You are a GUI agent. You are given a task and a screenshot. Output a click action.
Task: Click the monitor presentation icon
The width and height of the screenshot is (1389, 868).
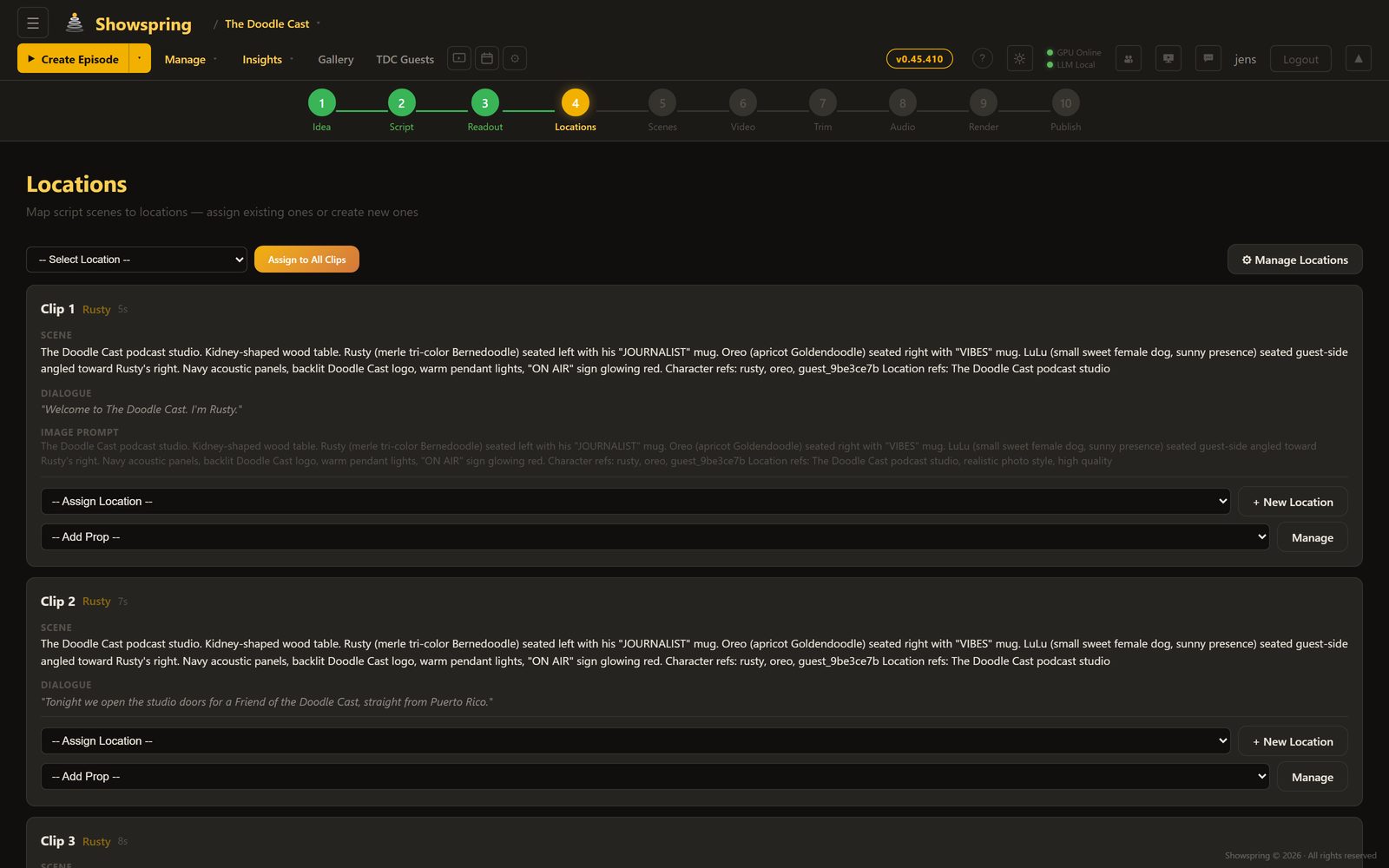(x=1168, y=58)
